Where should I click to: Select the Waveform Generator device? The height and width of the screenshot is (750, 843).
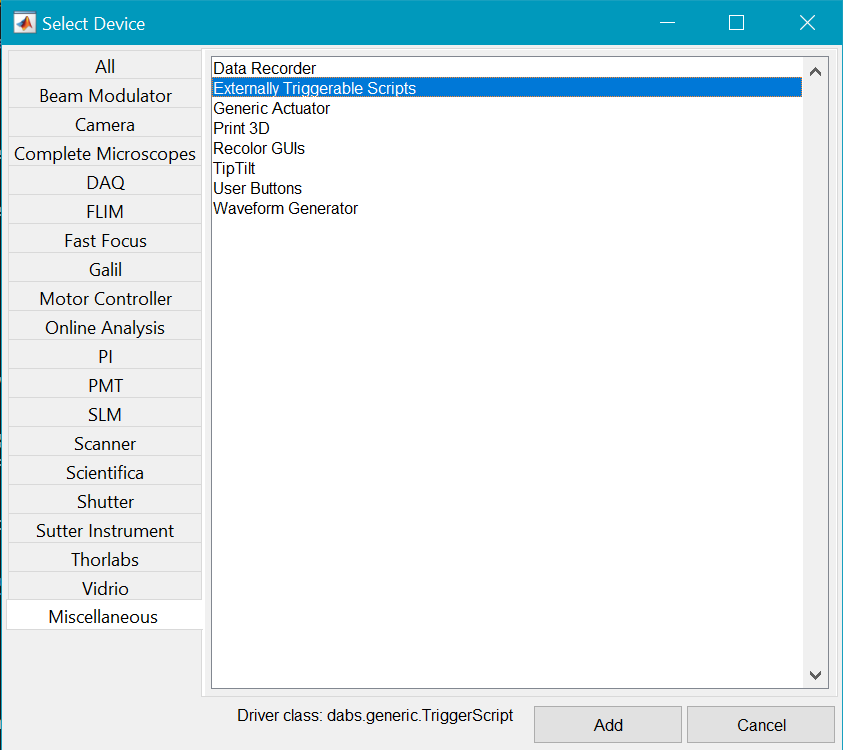tap(286, 208)
